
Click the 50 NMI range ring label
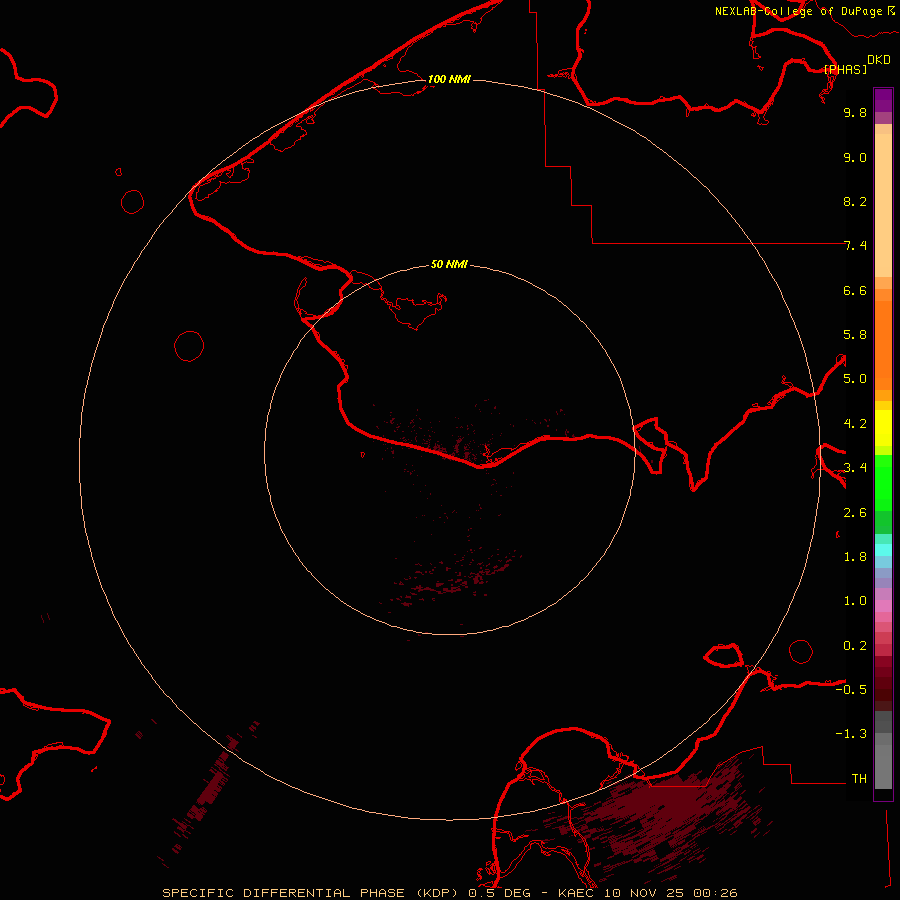coord(449,265)
